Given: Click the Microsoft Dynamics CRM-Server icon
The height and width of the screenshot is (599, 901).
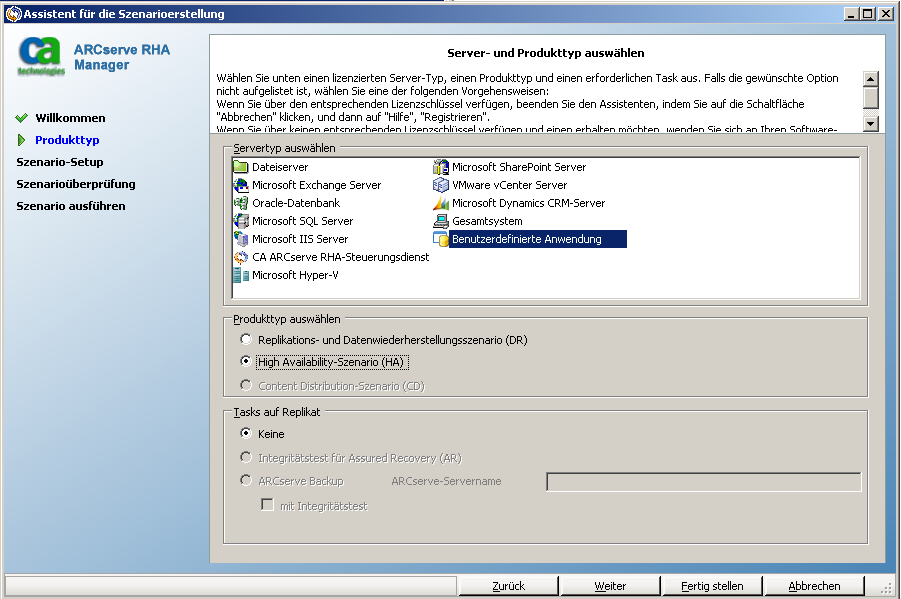Looking at the screenshot, I should click(x=441, y=203).
